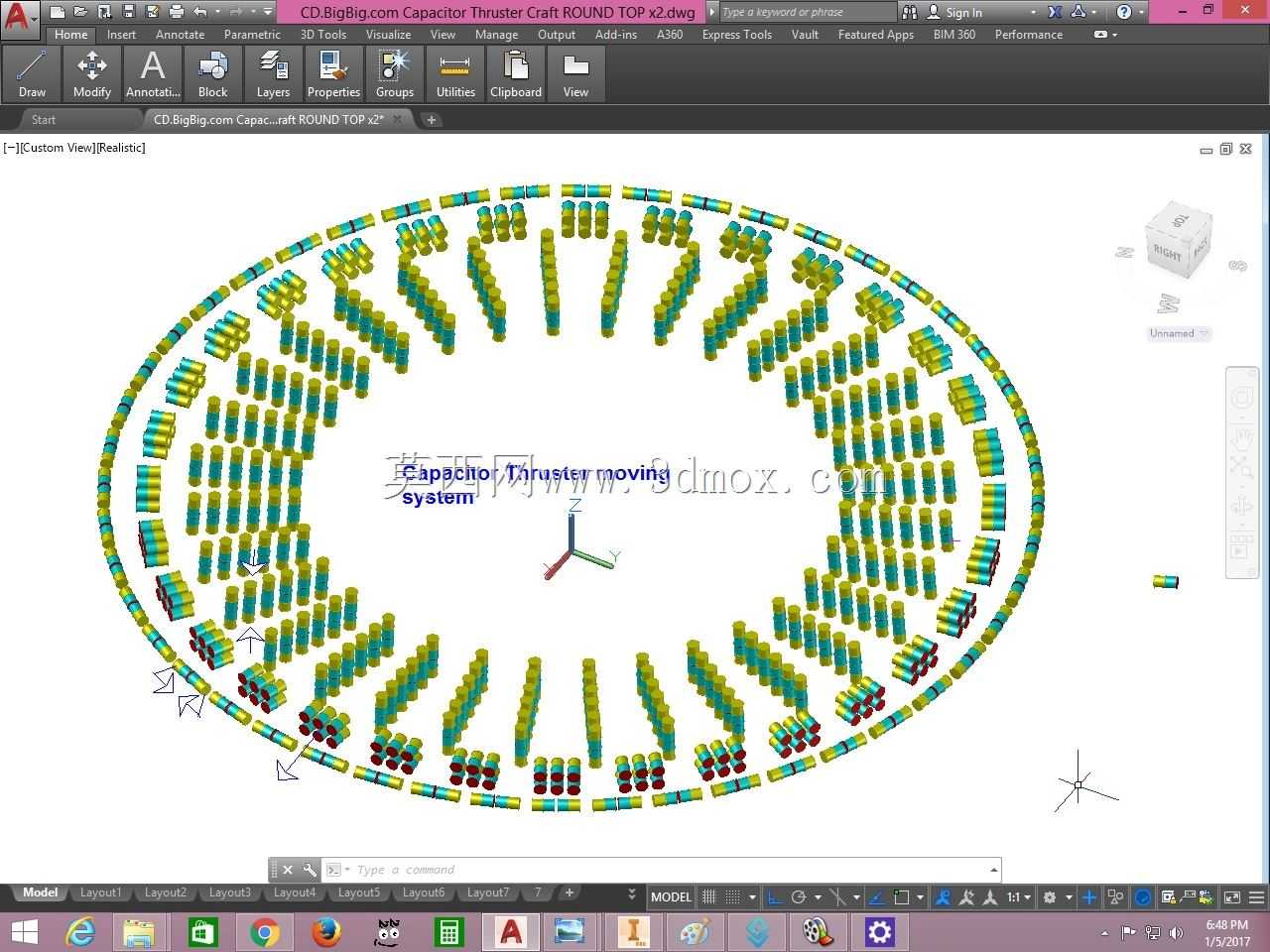Toggle drawing grid display

click(709, 897)
